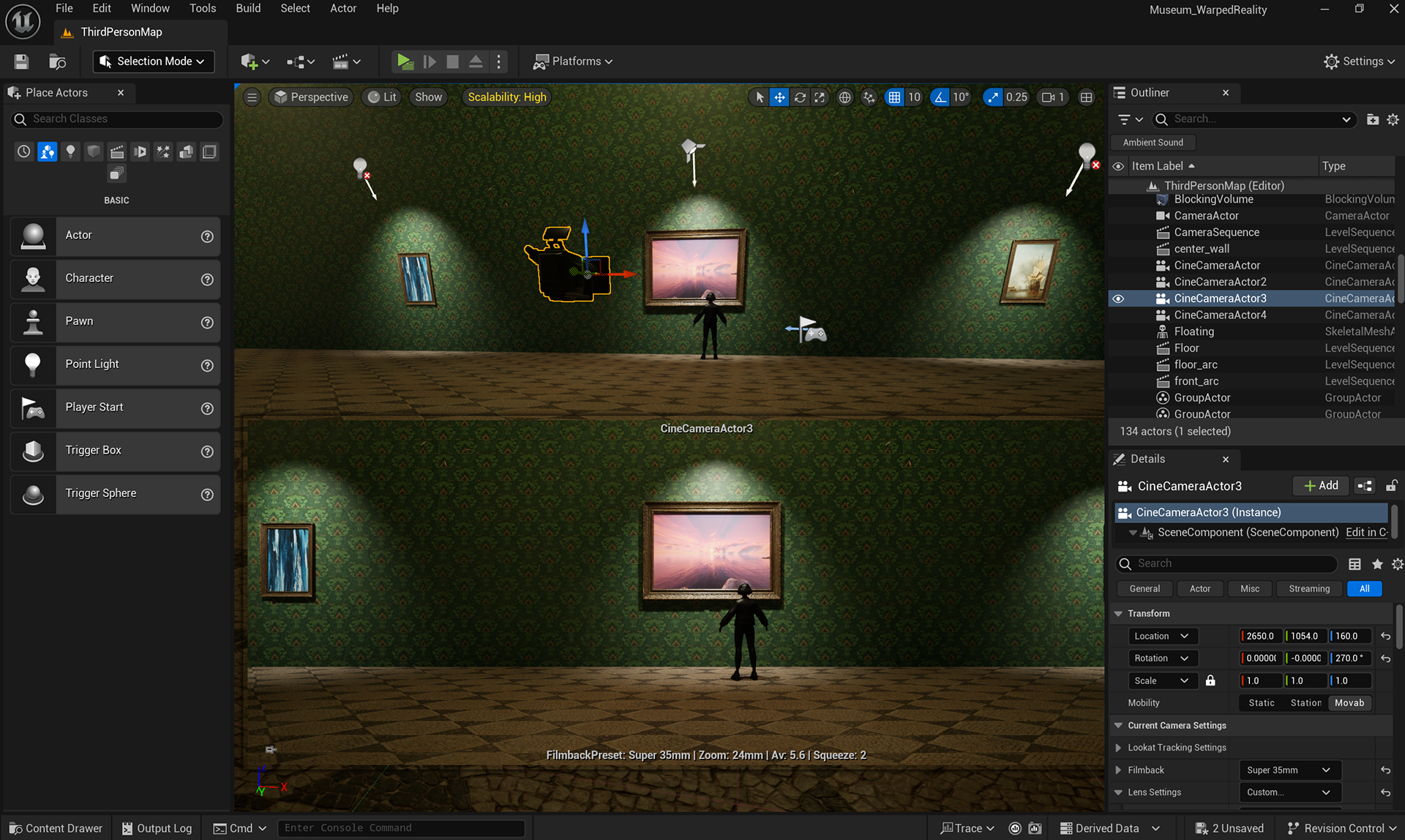Select the scale transform tool
1405x840 pixels.
[x=820, y=97]
